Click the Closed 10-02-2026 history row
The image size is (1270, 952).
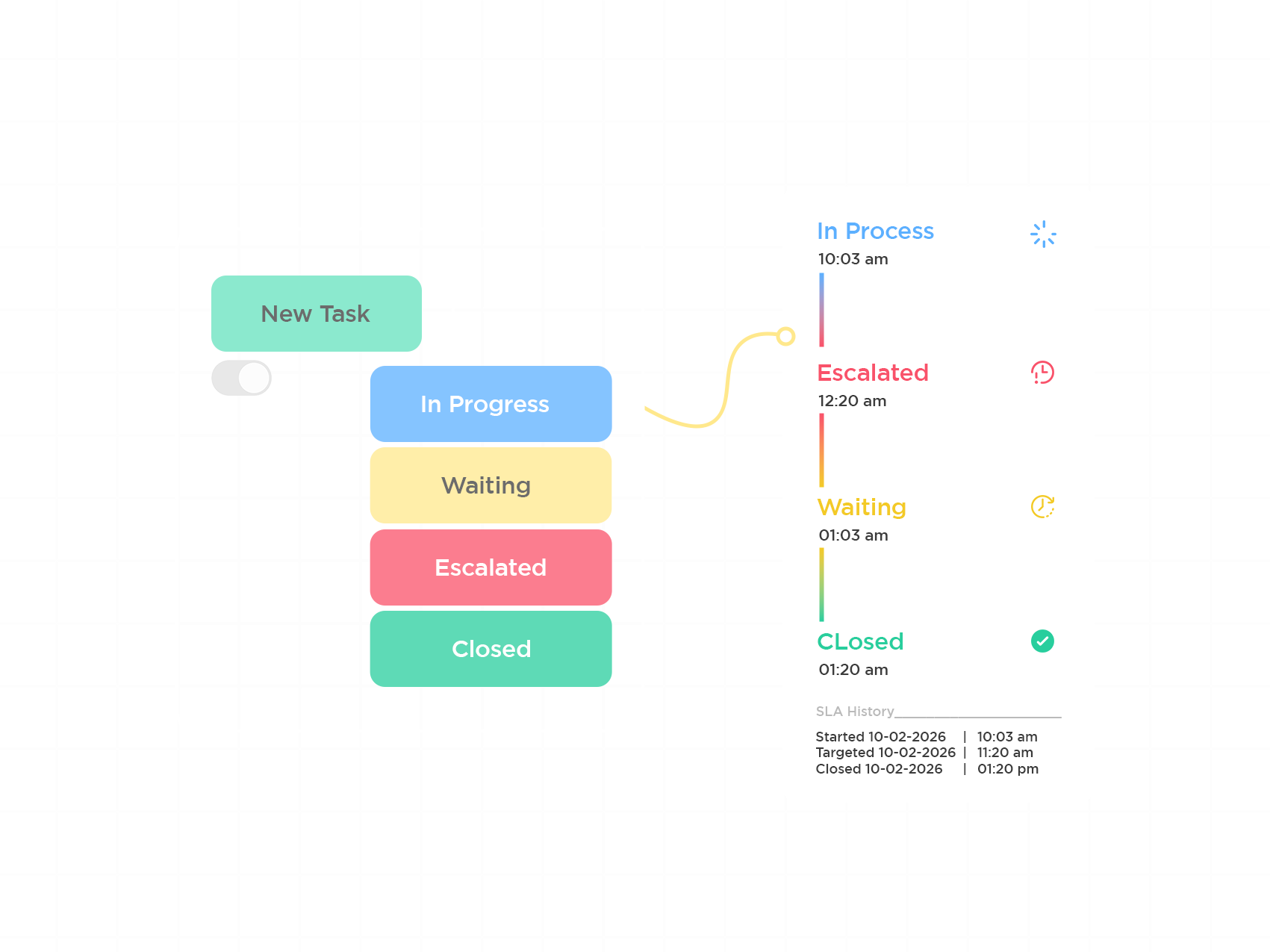click(x=926, y=769)
